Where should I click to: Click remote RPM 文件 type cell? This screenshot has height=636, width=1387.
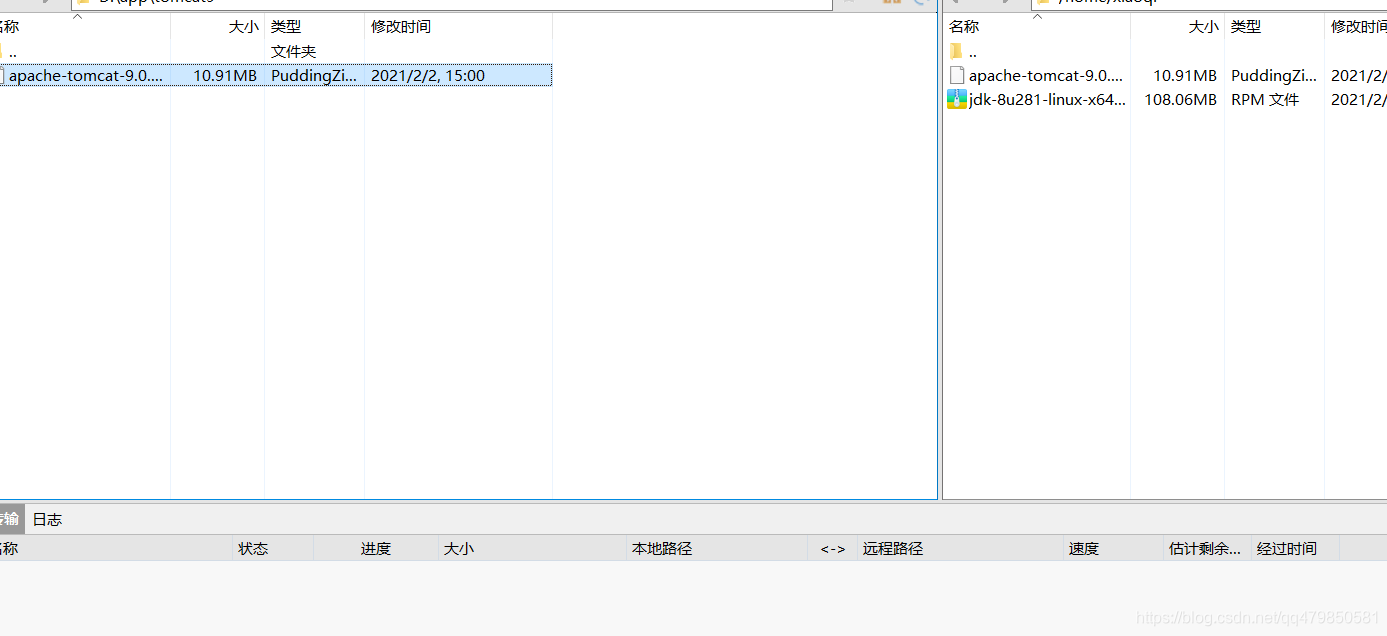[x=1265, y=99]
